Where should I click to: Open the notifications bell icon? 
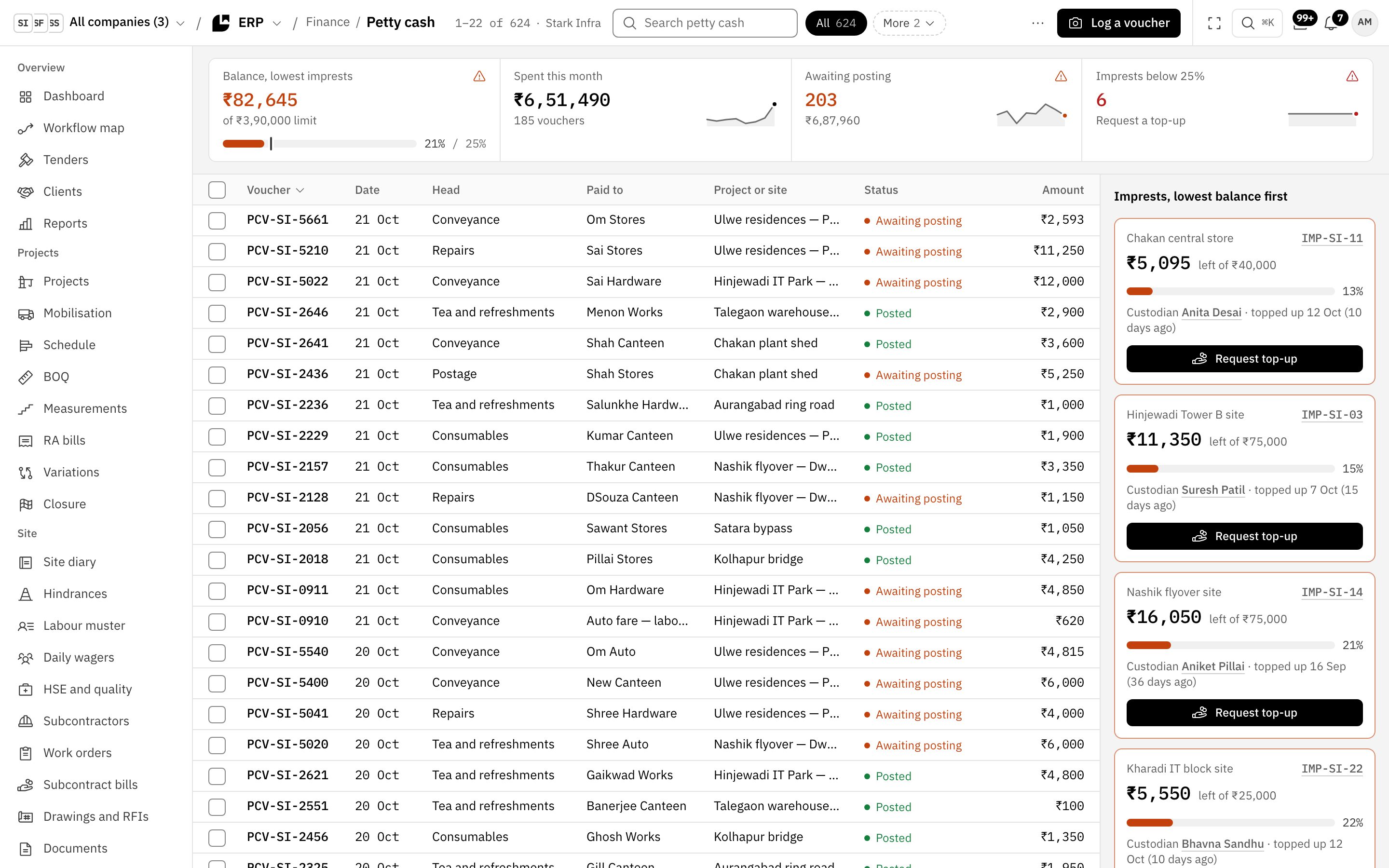1331,23
